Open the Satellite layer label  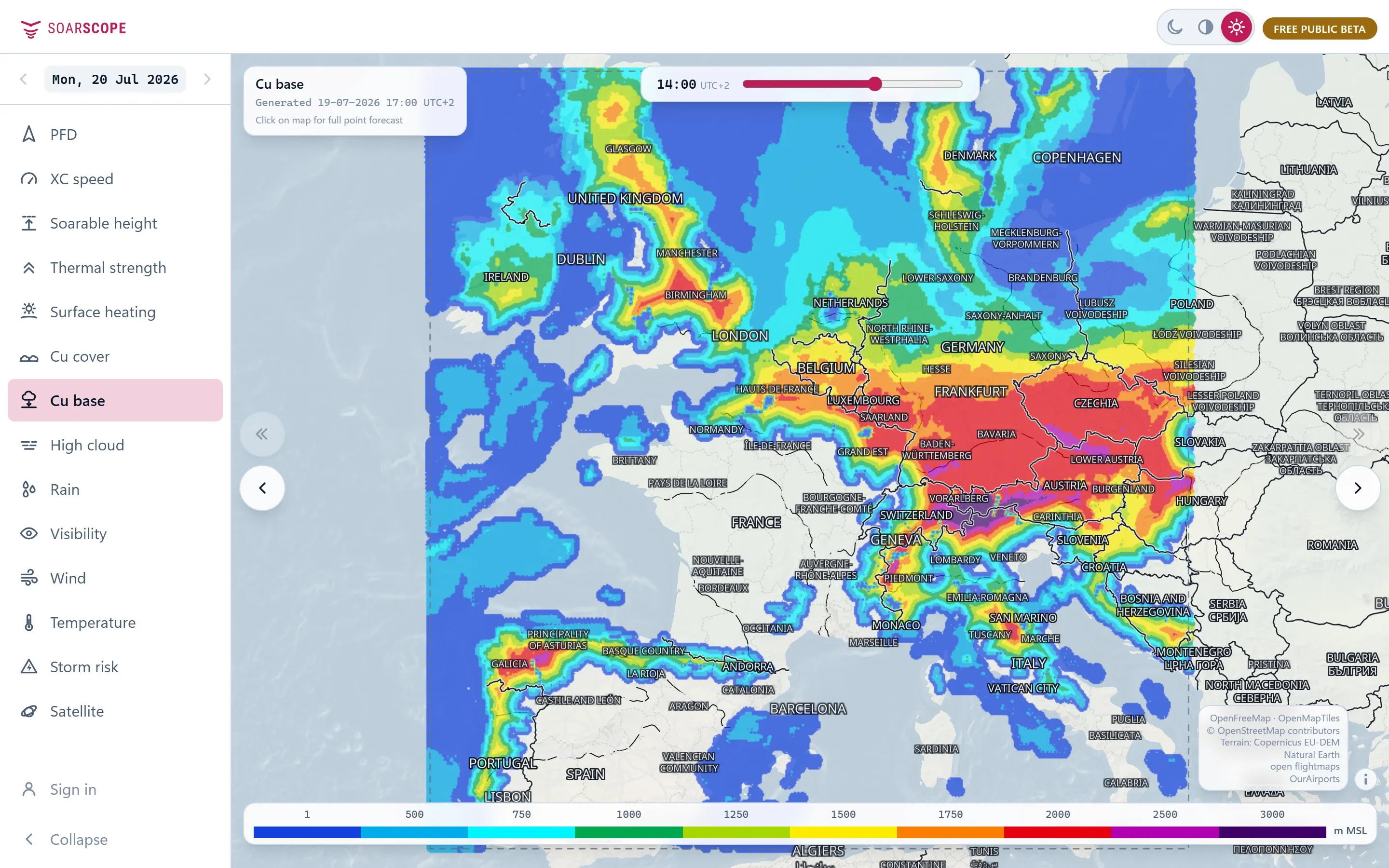(77, 711)
